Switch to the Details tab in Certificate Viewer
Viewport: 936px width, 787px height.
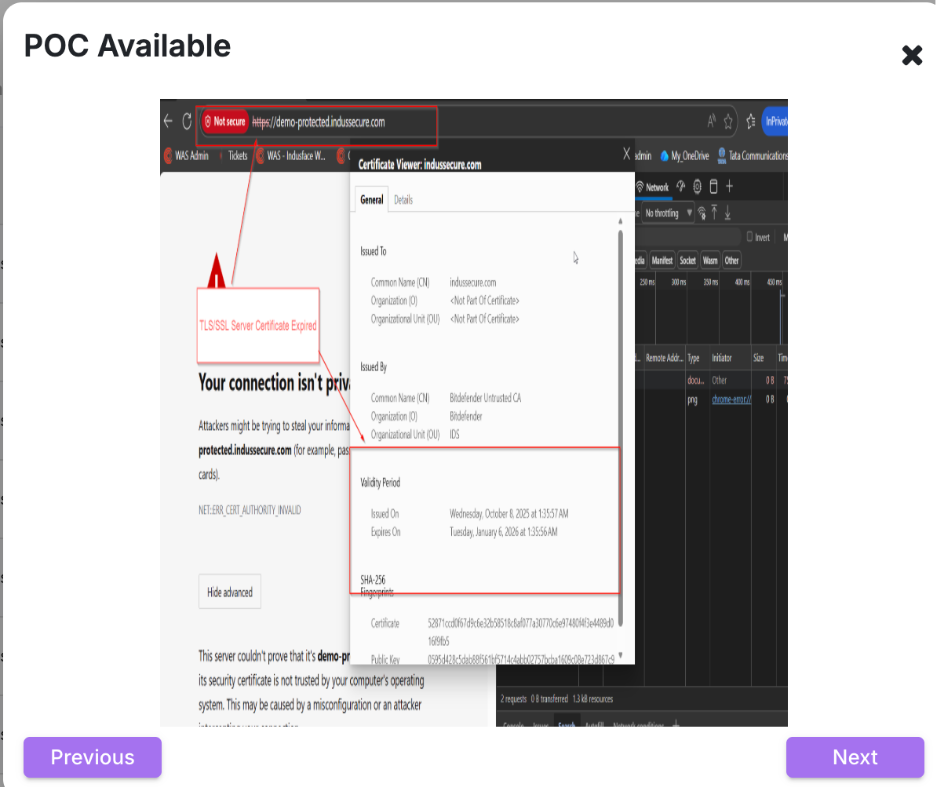pyautogui.click(x=403, y=200)
